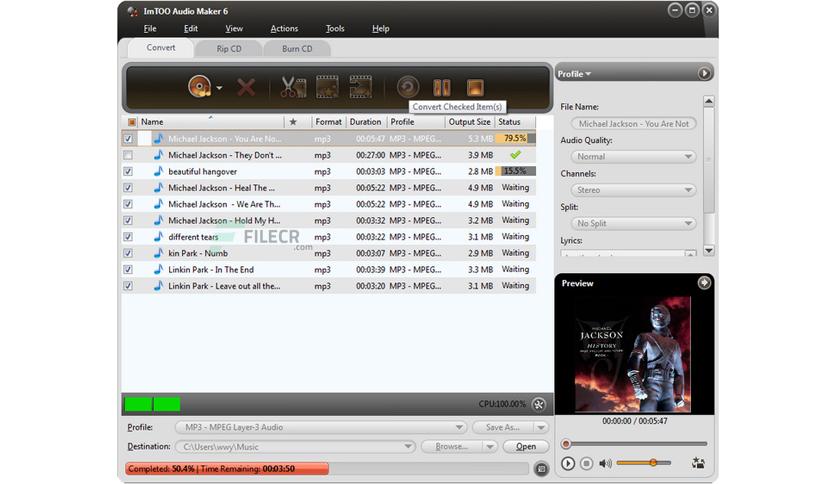This screenshot has width=836, height=484.
Task: Switch to the Burn CD tab
Action: pos(297,49)
